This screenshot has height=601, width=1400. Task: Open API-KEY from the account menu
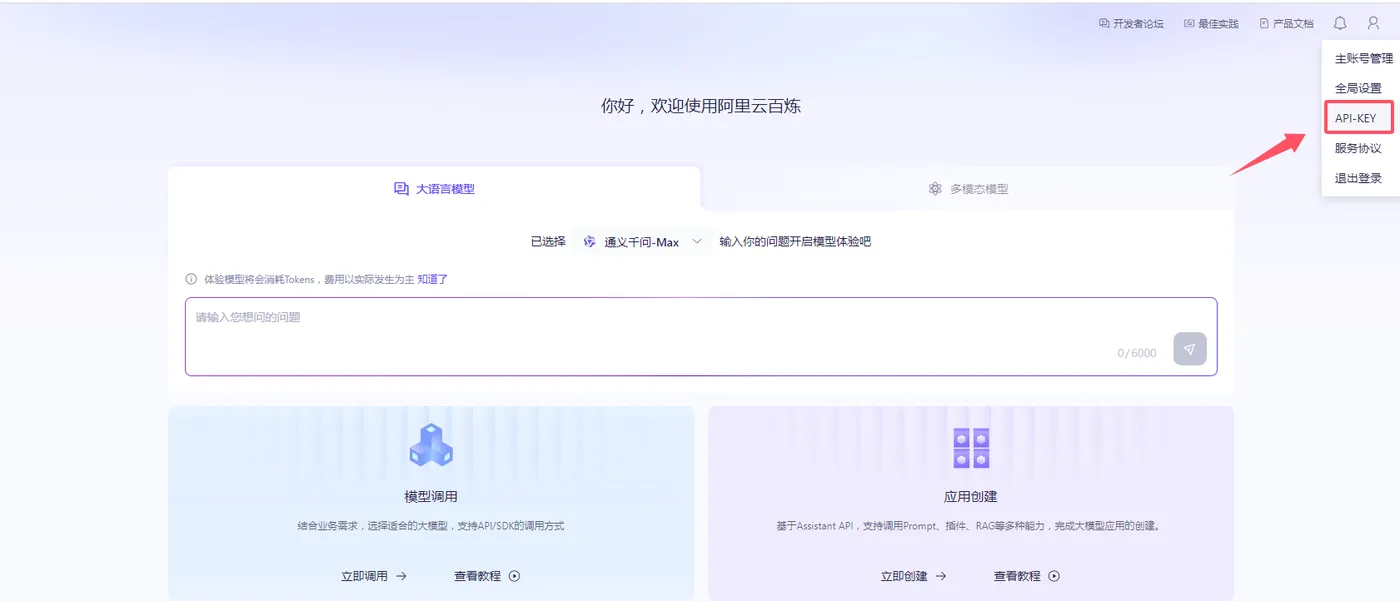pos(1358,118)
